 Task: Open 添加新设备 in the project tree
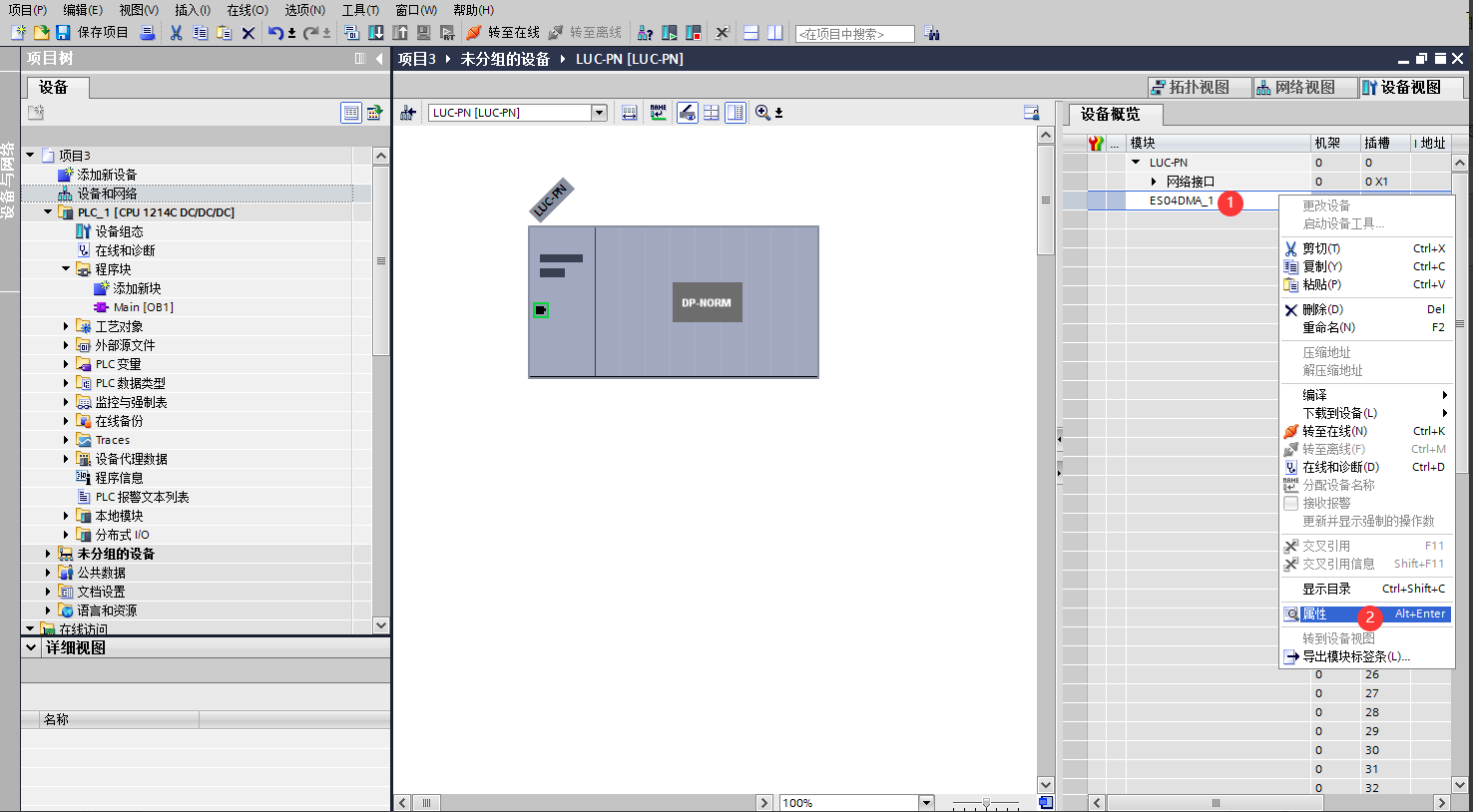coord(107,175)
